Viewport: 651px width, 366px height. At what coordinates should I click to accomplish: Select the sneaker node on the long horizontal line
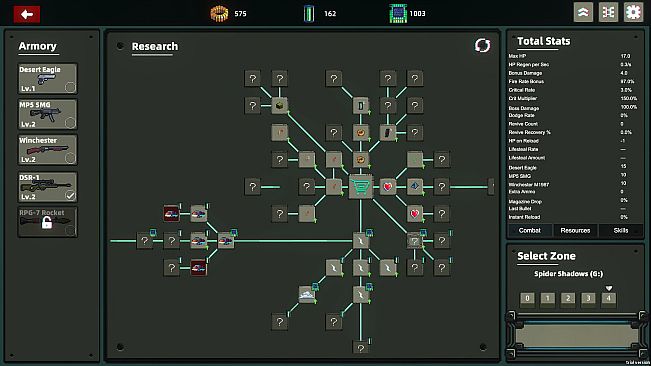click(x=226, y=241)
